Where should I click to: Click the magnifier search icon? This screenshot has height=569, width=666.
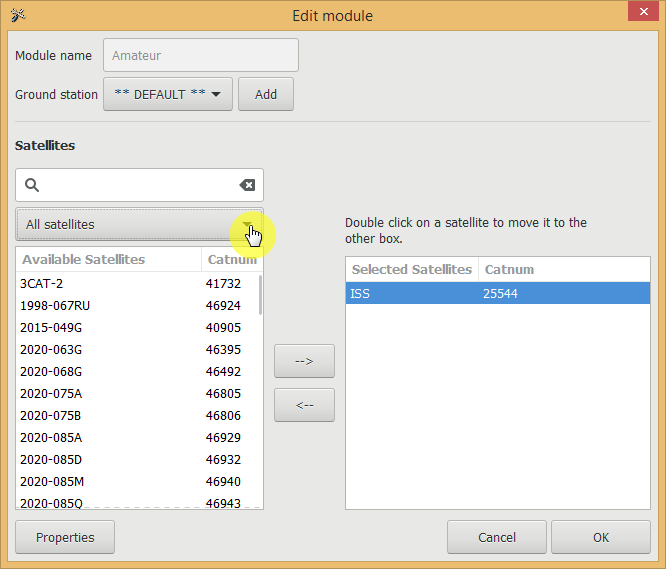[x=32, y=185]
